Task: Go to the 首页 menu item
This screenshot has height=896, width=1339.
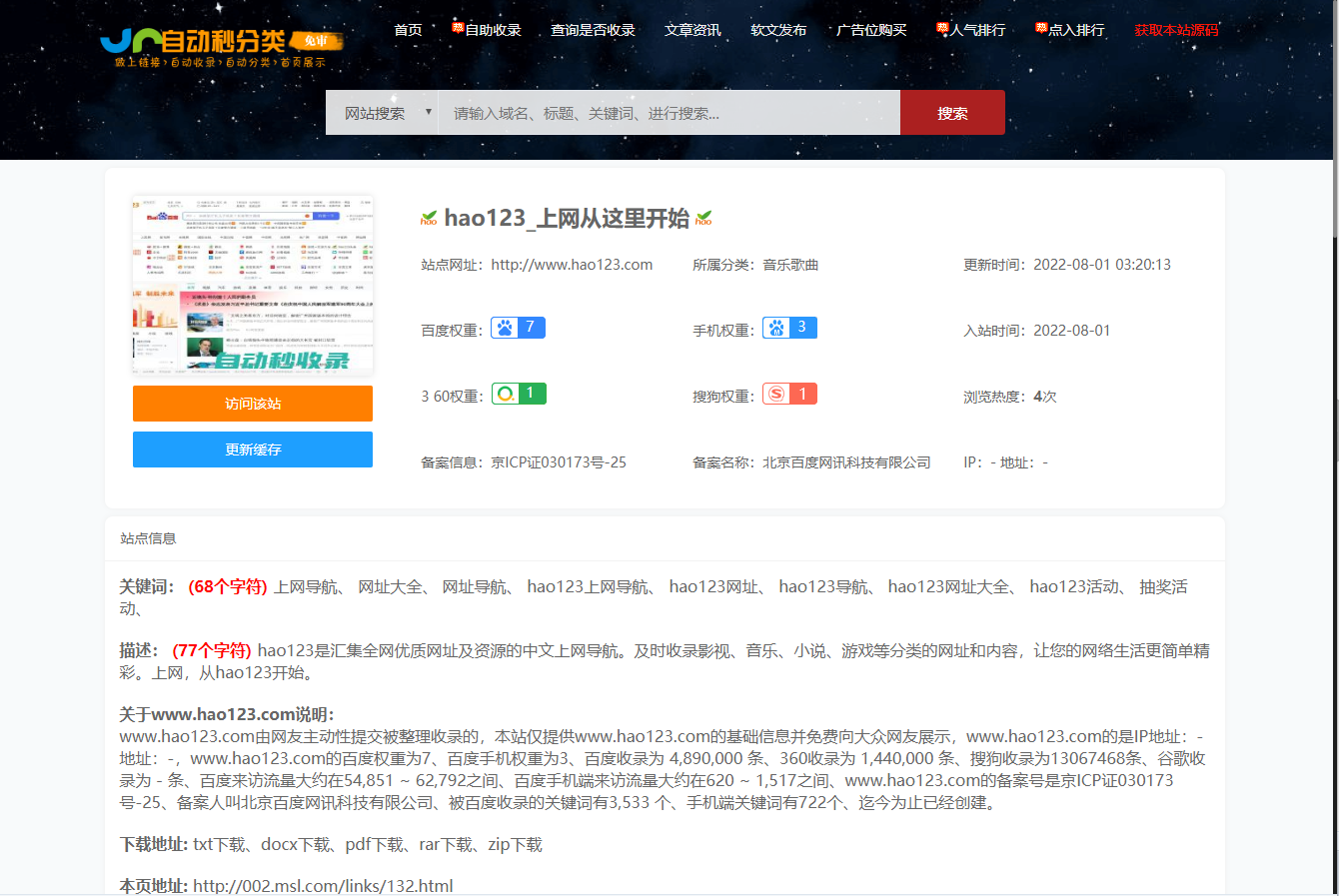Action: pos(408,30)
